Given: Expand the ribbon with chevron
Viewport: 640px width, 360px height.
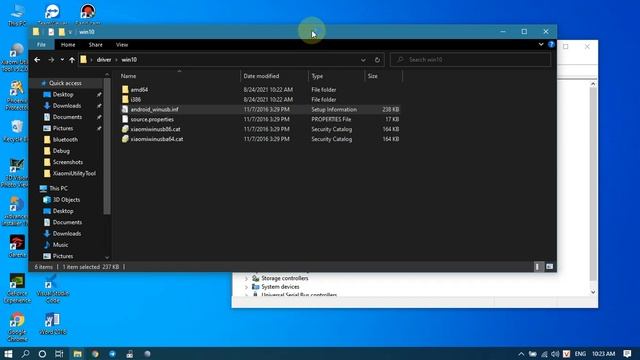Looking at the screenshot, I should coord(541,44).
